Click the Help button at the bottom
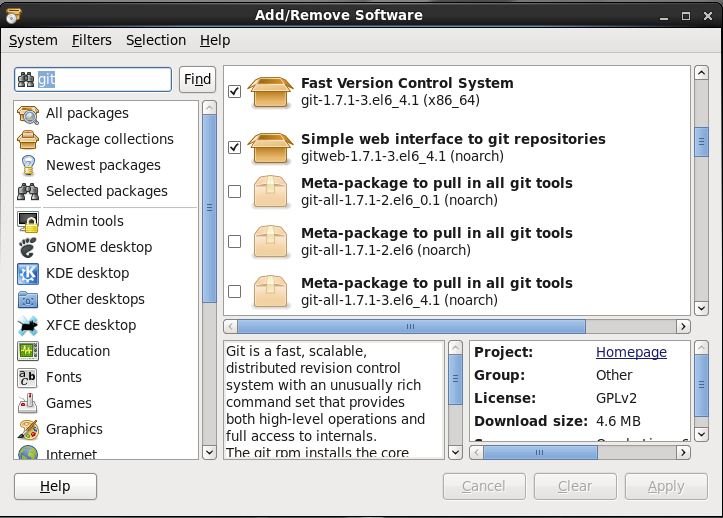723x518 pixels. 55,486
